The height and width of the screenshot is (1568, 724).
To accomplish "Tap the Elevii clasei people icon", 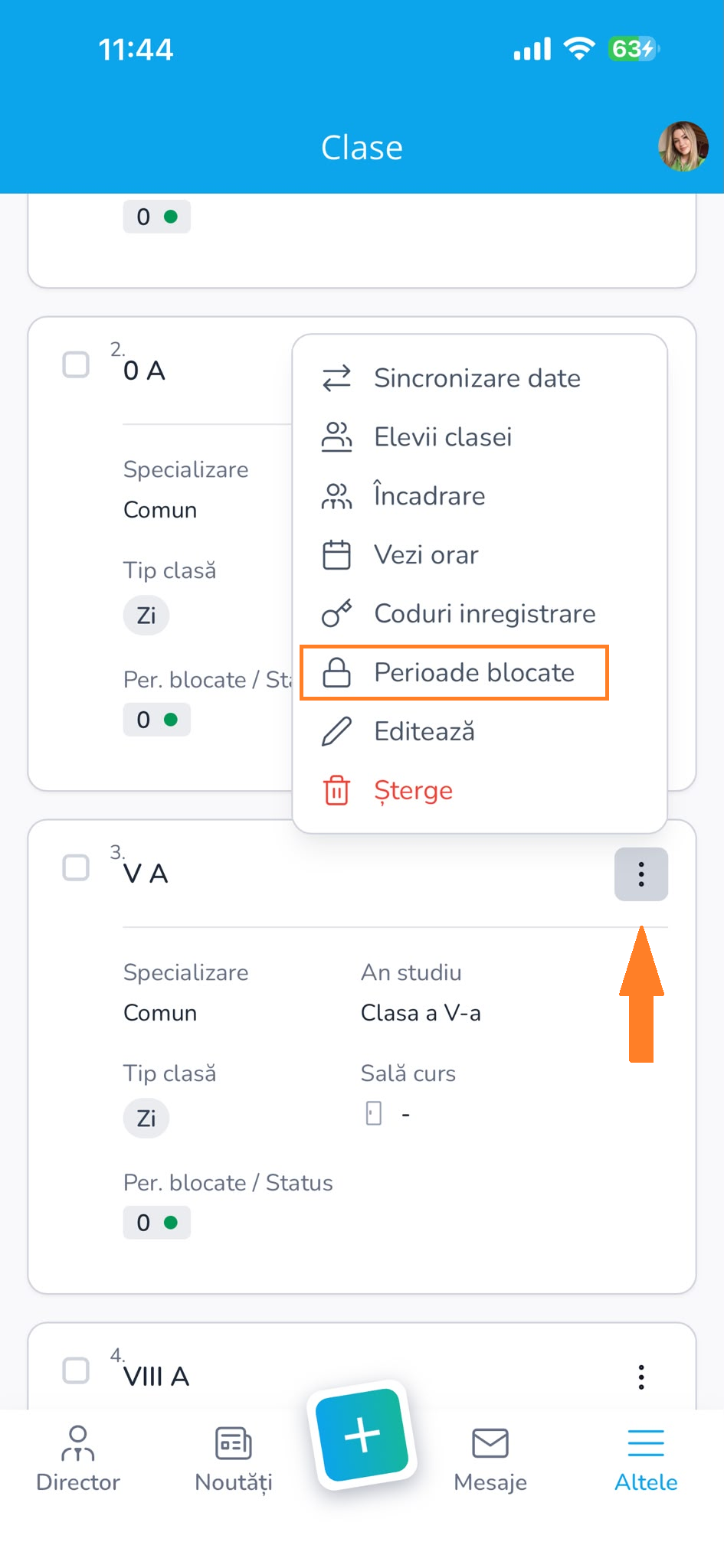I will pyautogui.click(x=336, y=437).
